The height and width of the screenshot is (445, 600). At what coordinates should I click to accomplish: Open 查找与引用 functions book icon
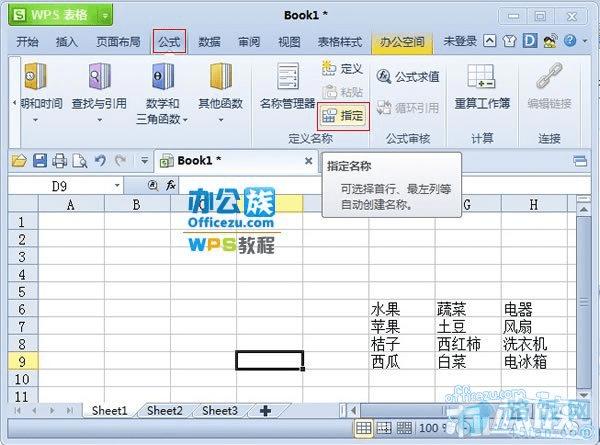[99, 76]
